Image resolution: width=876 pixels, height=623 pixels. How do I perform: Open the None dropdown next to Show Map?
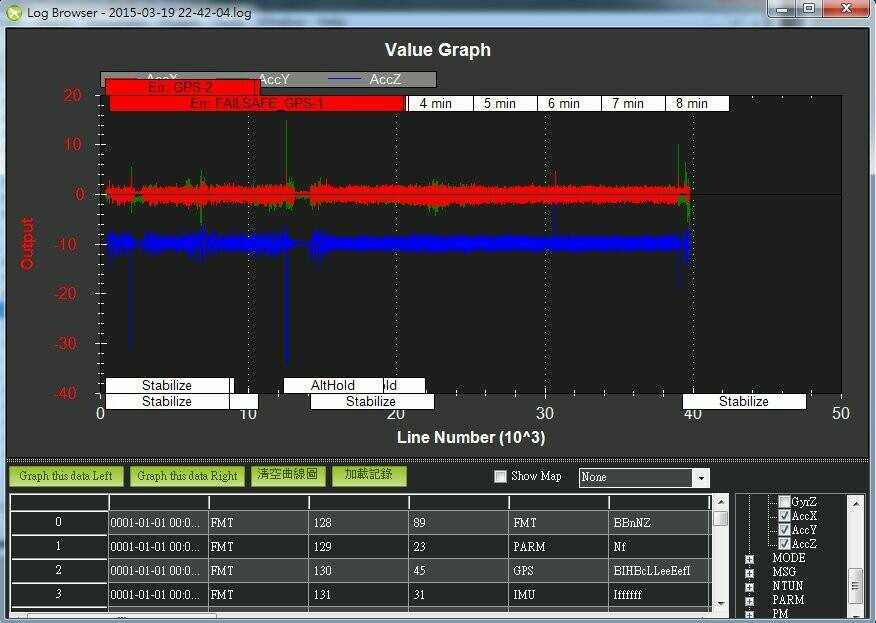tap(700, 478)
